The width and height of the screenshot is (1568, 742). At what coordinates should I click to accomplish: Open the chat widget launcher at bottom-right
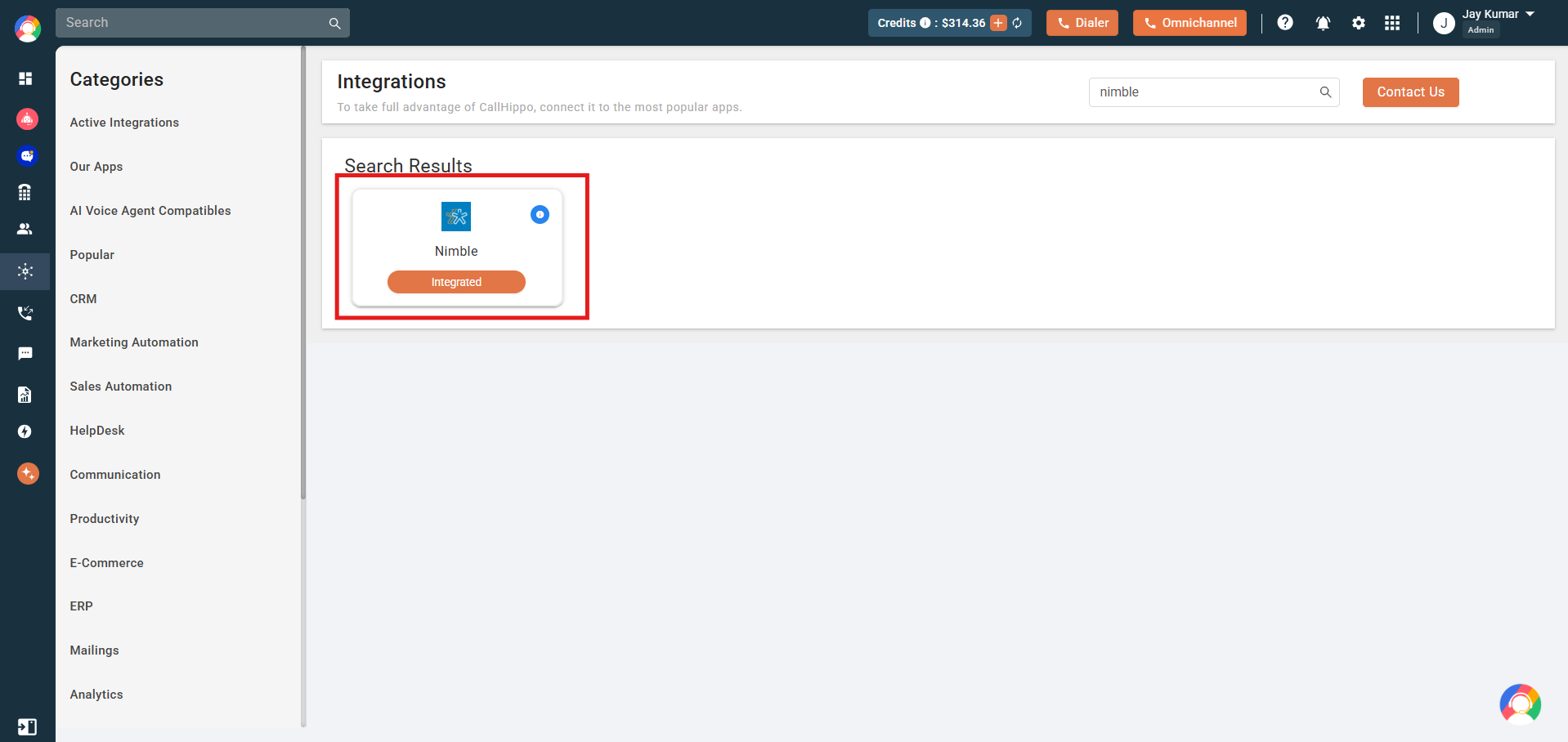click(1520, 704)
